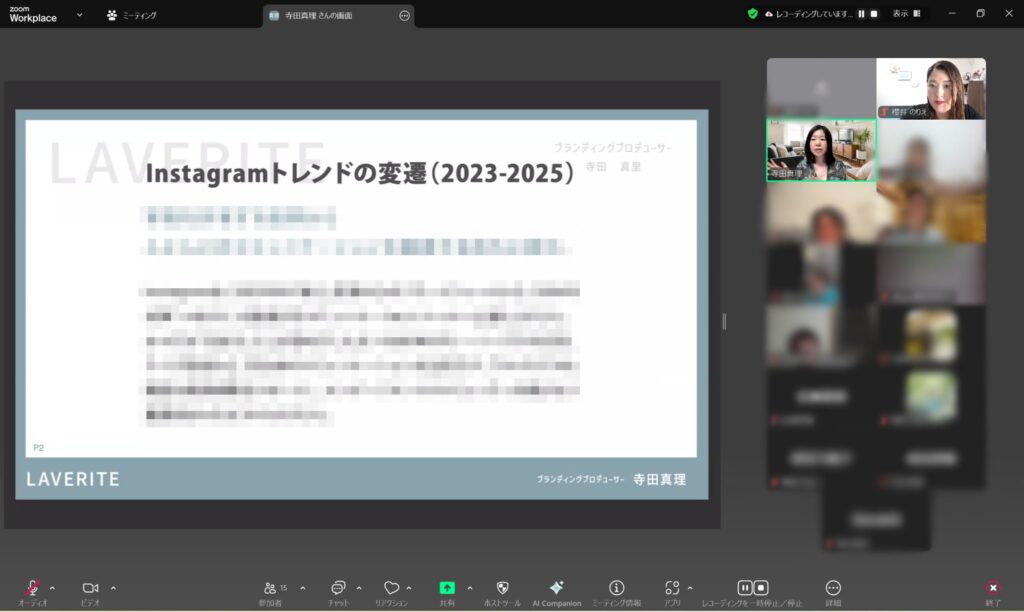Click the recording status text レコーディングしています
Viewport: 1024px width, 612px height.
[814, 14]
